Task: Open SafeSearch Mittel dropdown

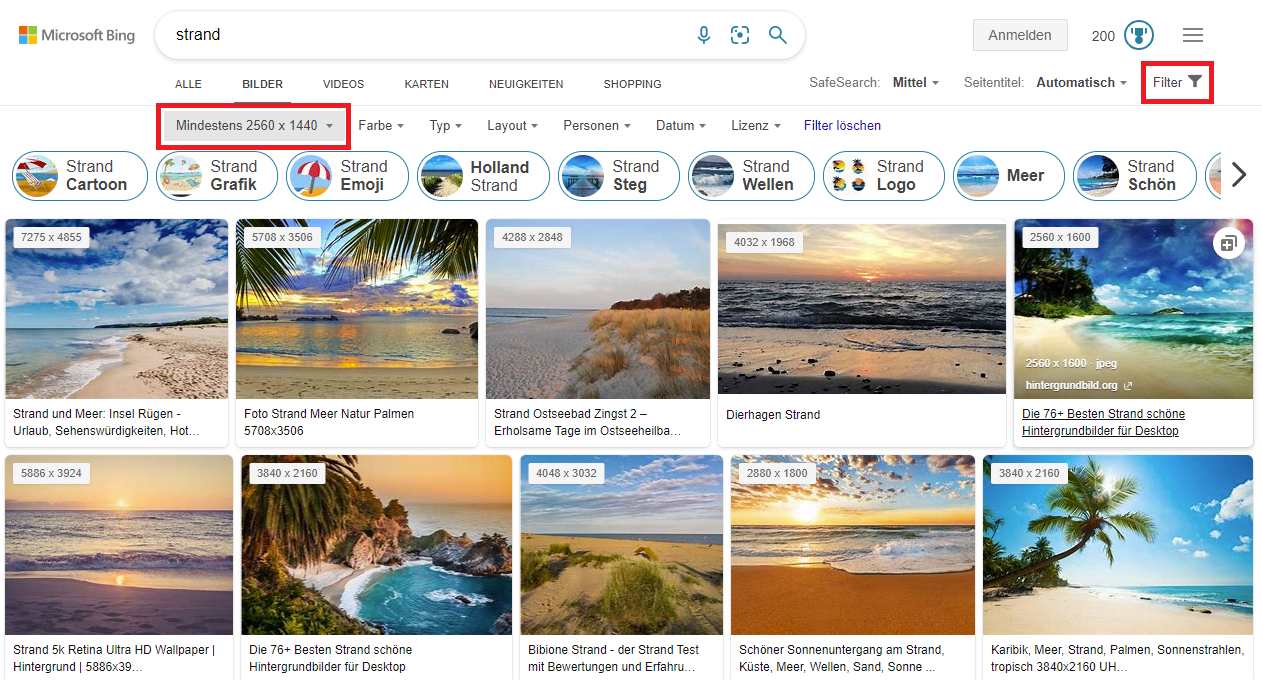Action: 915,82
